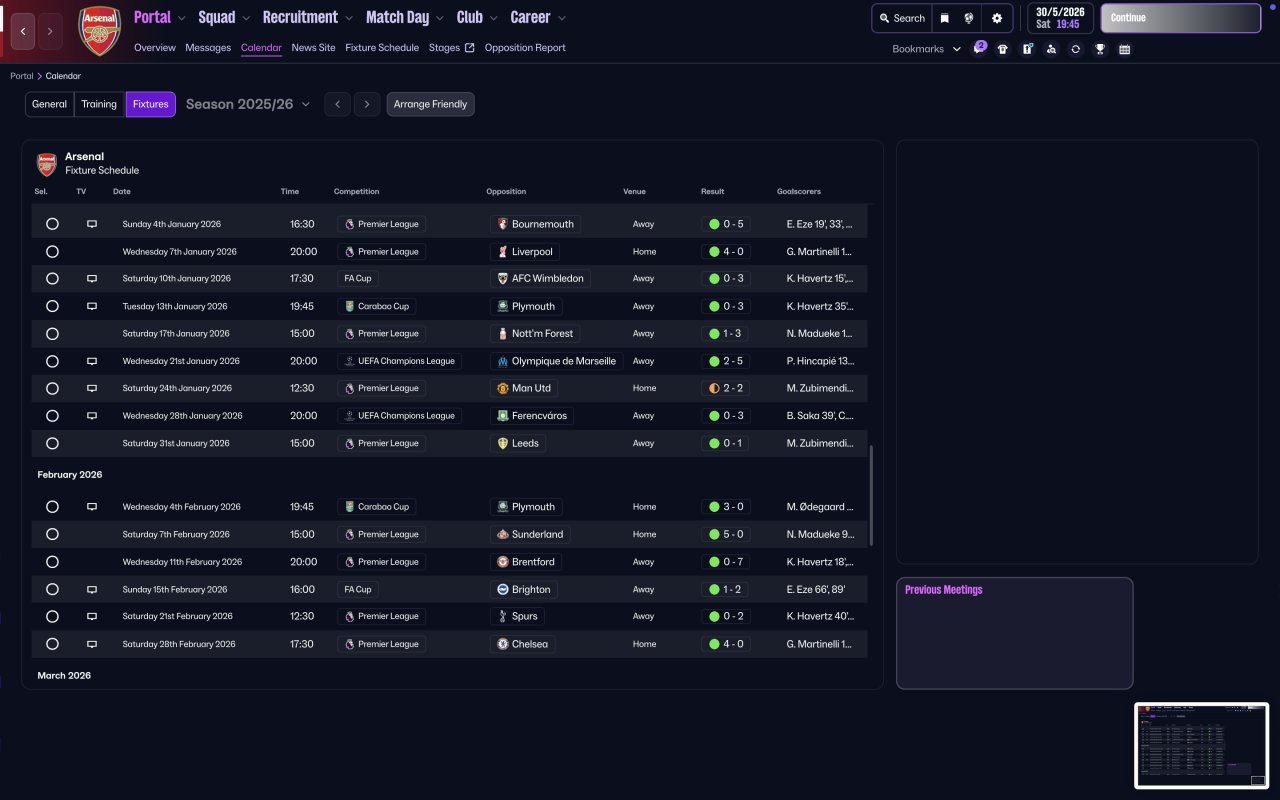Screen dimensions: 1280x800
Task: Open the globe world icon in top bar
Action: coord(969,18)
